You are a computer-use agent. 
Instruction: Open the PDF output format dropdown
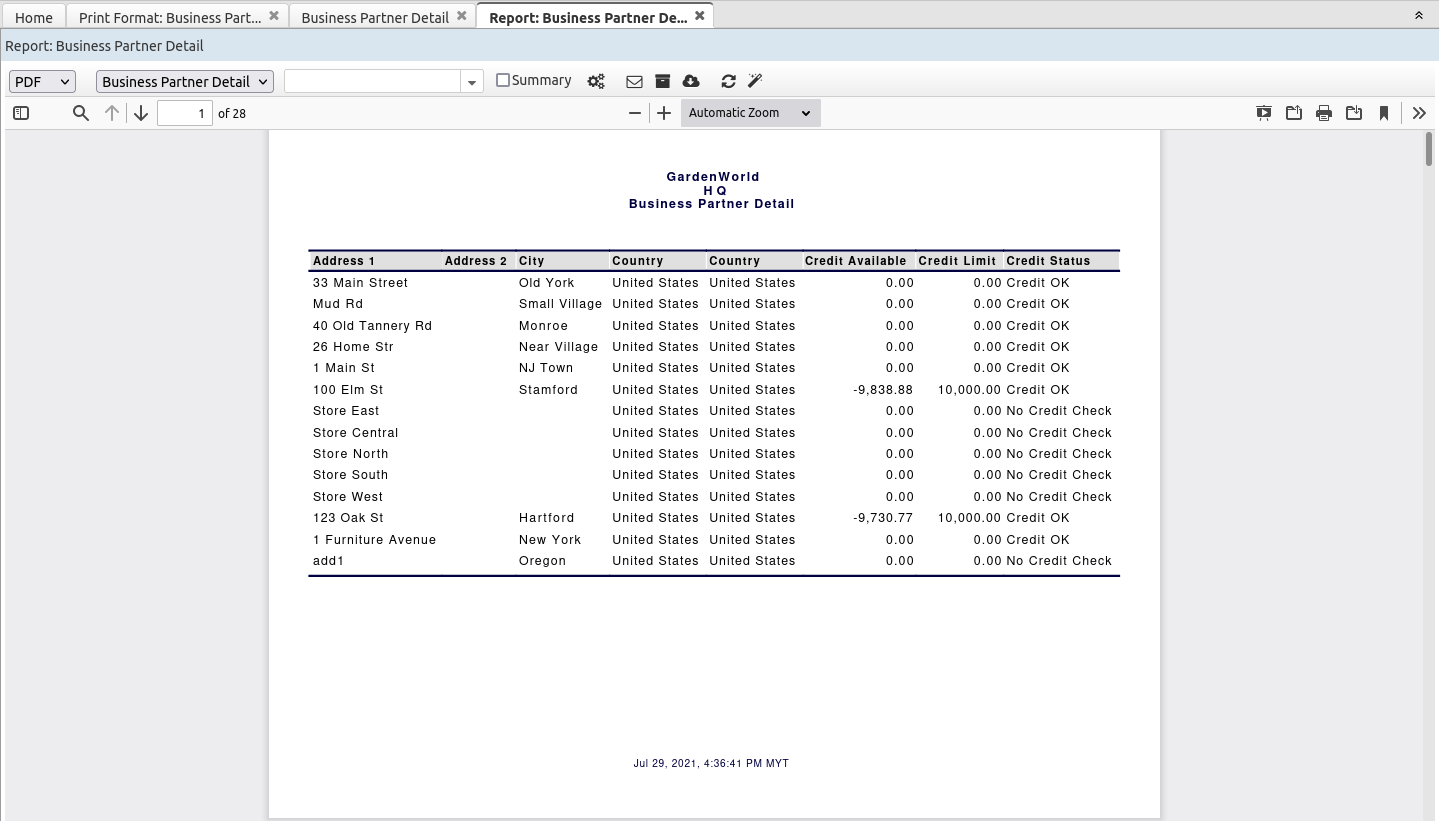41,81
